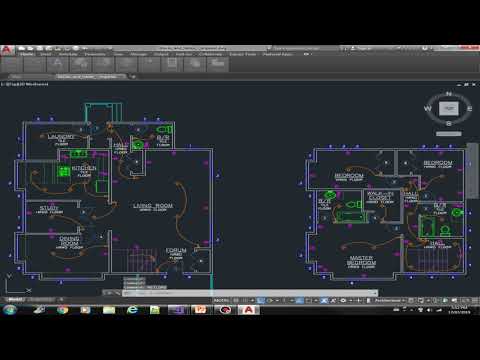The width and height of the screenshot is (480, 360).
Task: Switch to the Annotate ribbon tab
Action: click(68, 54)
